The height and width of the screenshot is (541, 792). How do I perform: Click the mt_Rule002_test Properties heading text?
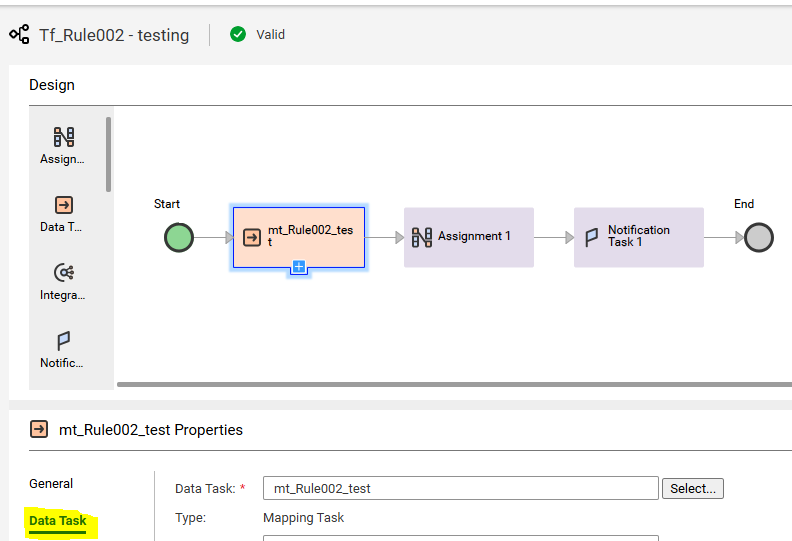pyautogui.click(x=151, y=430)
